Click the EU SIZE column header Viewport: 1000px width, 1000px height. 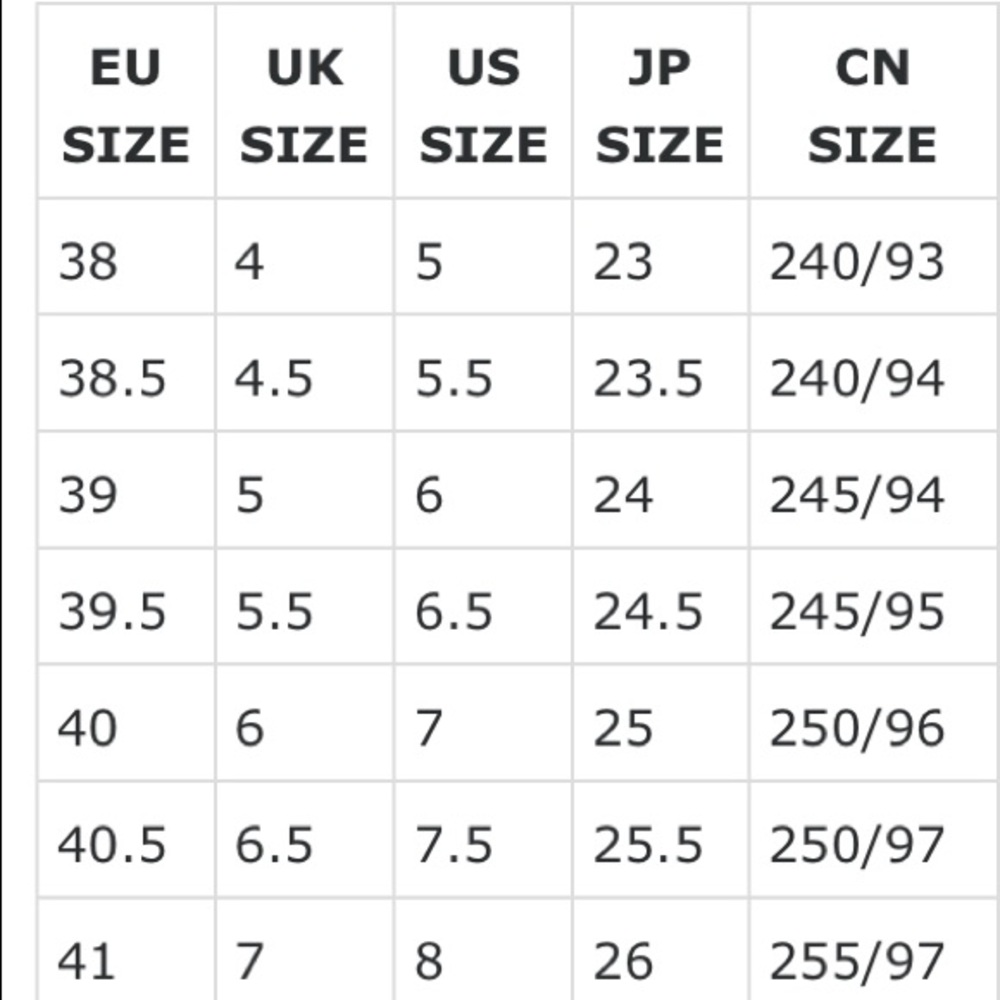(126, 106)
